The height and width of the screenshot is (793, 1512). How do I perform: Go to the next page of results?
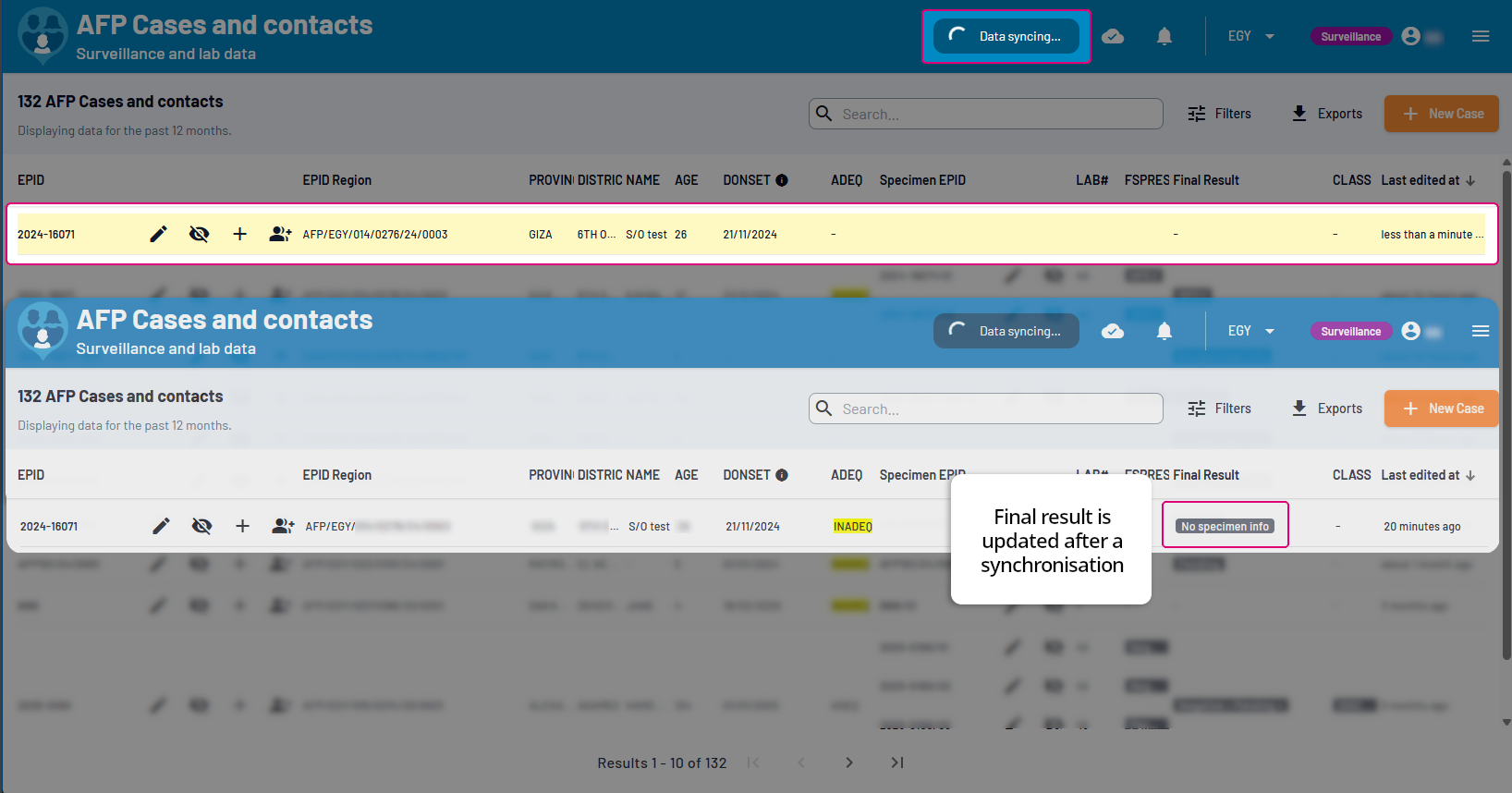pos(848,762)
